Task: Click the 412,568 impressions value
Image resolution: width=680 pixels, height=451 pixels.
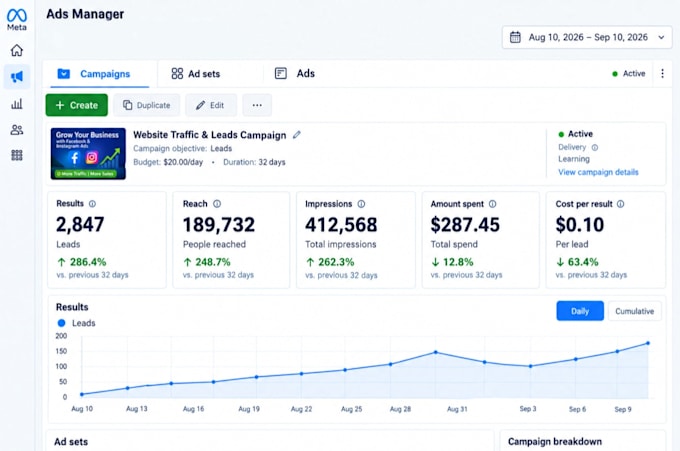Action: (x=341, y=225)
